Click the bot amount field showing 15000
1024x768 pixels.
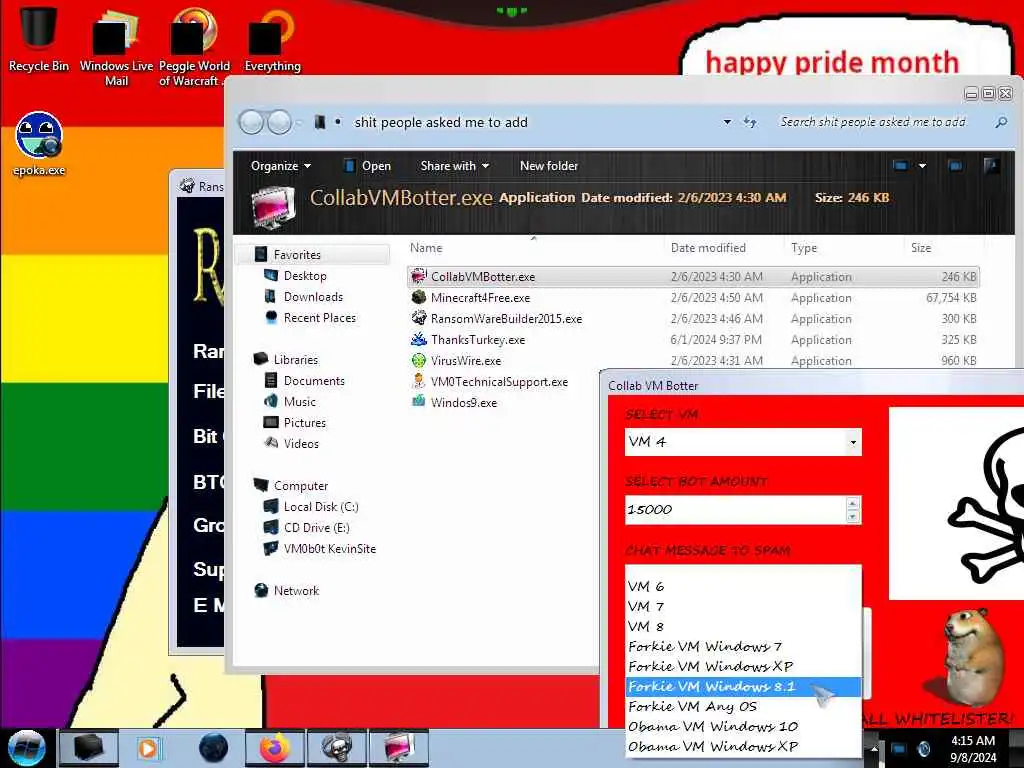[x=735, y=510]
